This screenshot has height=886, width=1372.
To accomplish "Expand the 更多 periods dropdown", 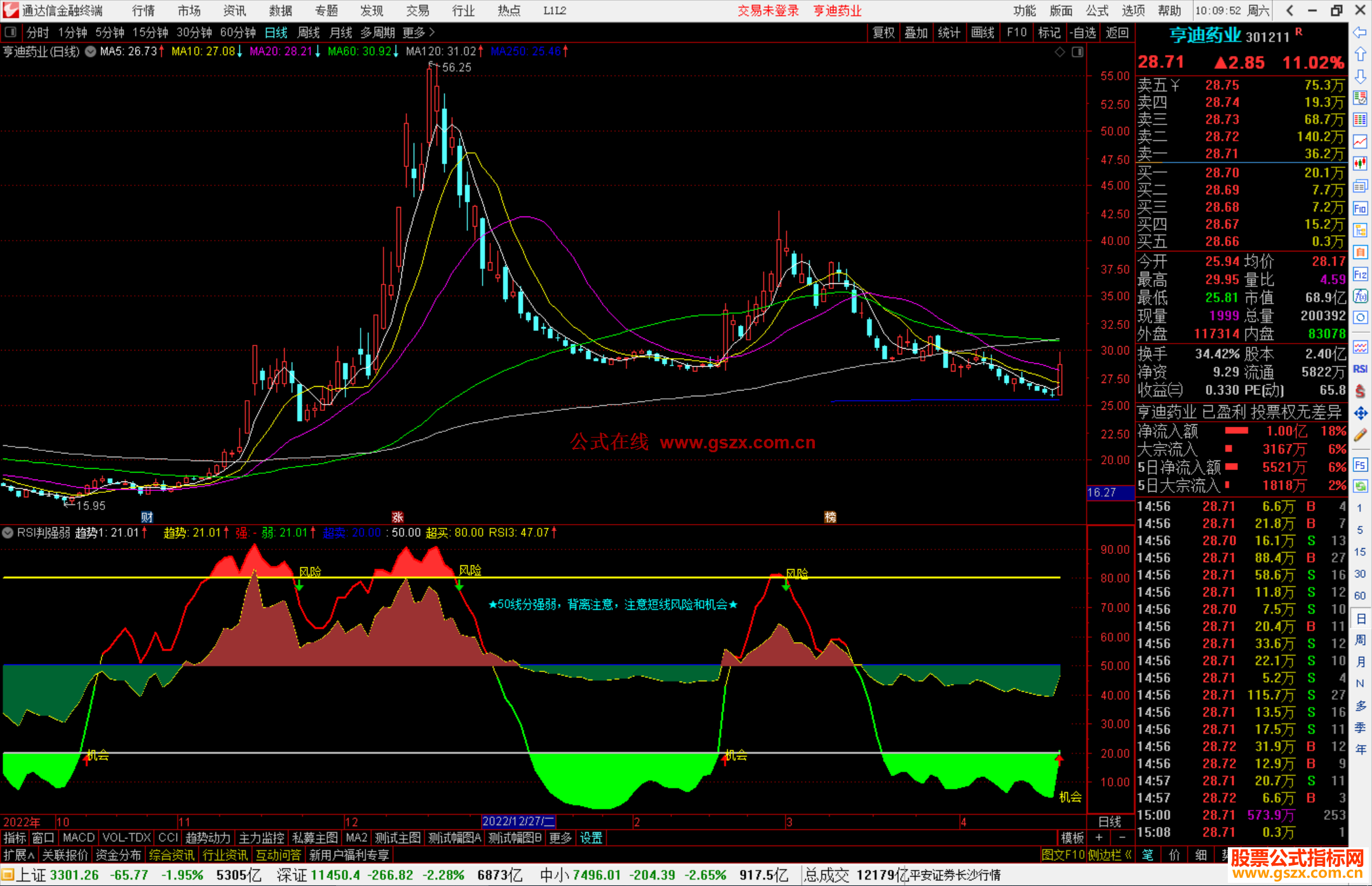I will (x=418, y=32).
